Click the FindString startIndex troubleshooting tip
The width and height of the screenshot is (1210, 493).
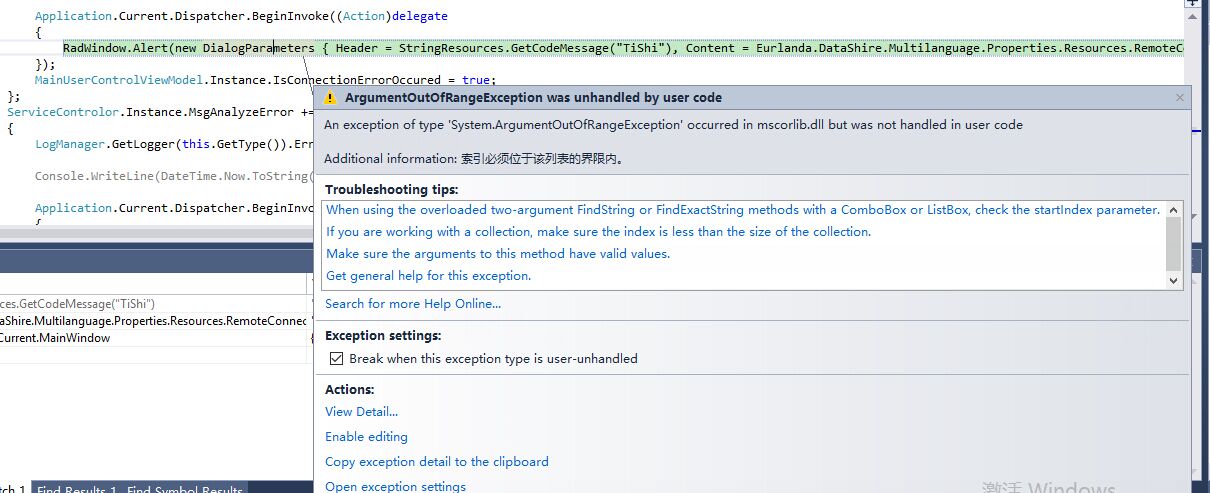point(742,210)
